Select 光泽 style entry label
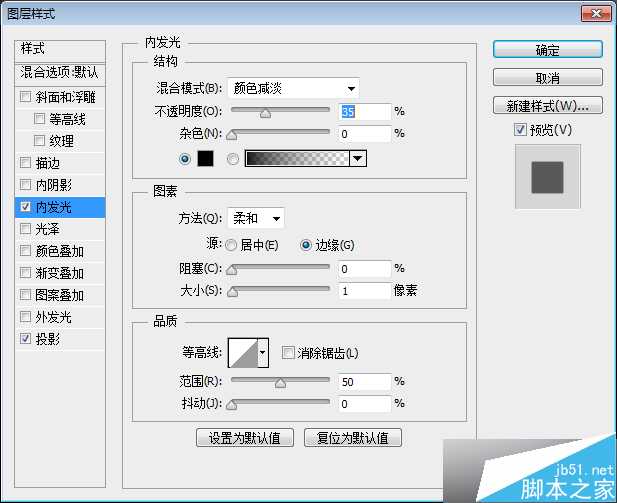 click(x=47, y=229)
